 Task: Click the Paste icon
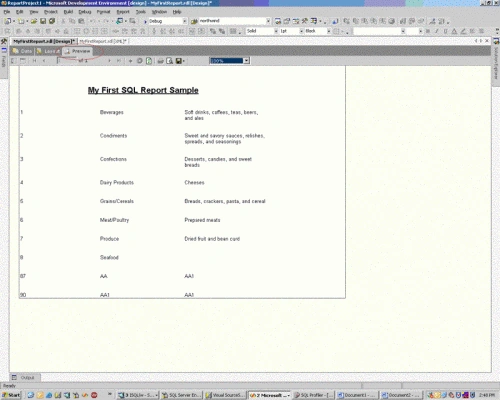point(81,21)
